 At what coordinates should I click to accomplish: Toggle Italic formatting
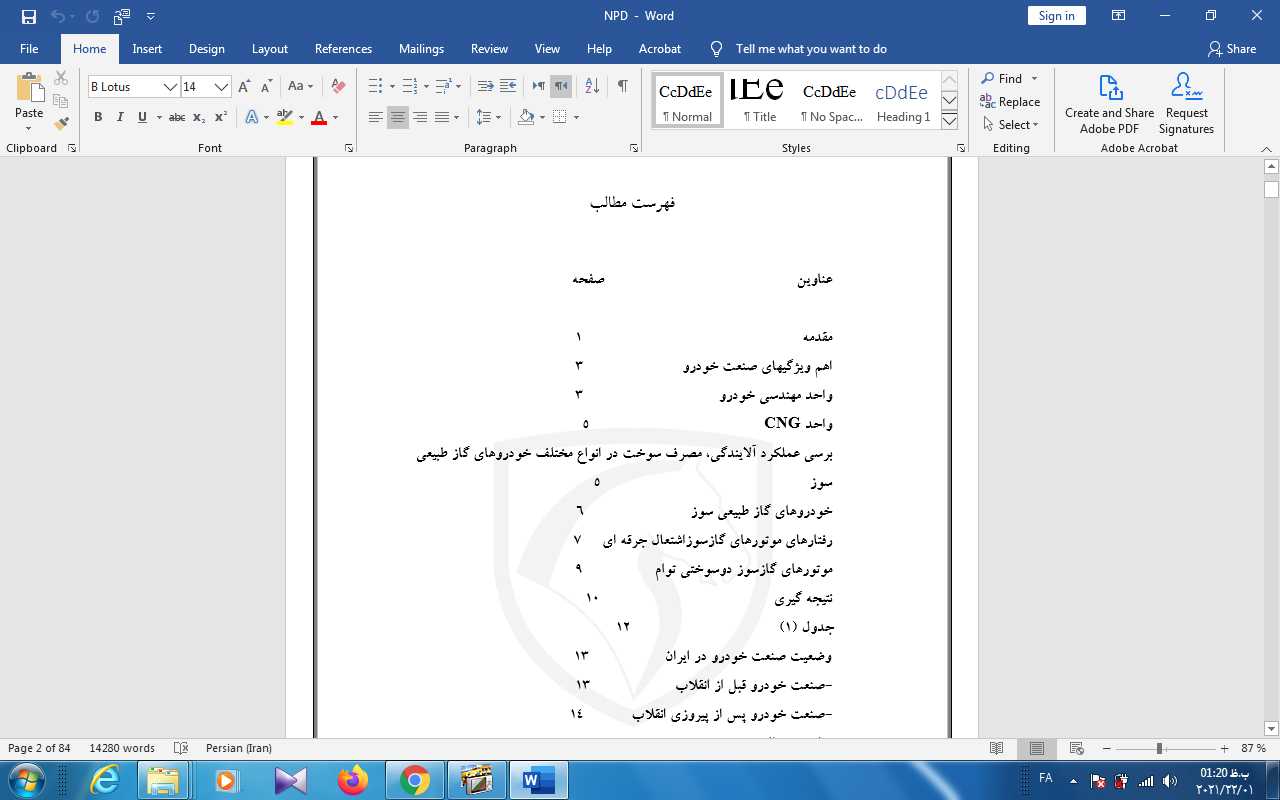(120, 117)
